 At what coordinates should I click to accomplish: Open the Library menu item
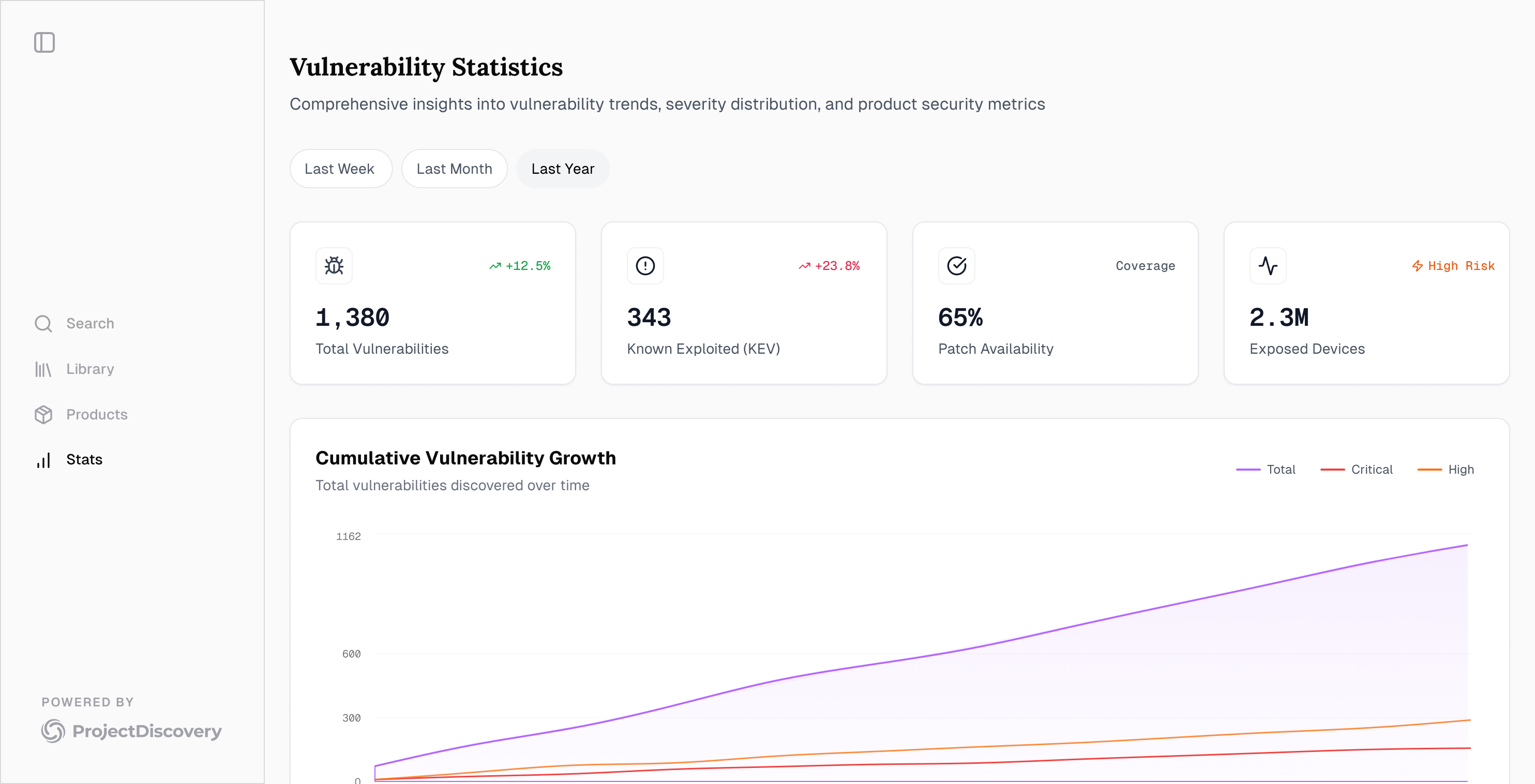pos(90,369)
